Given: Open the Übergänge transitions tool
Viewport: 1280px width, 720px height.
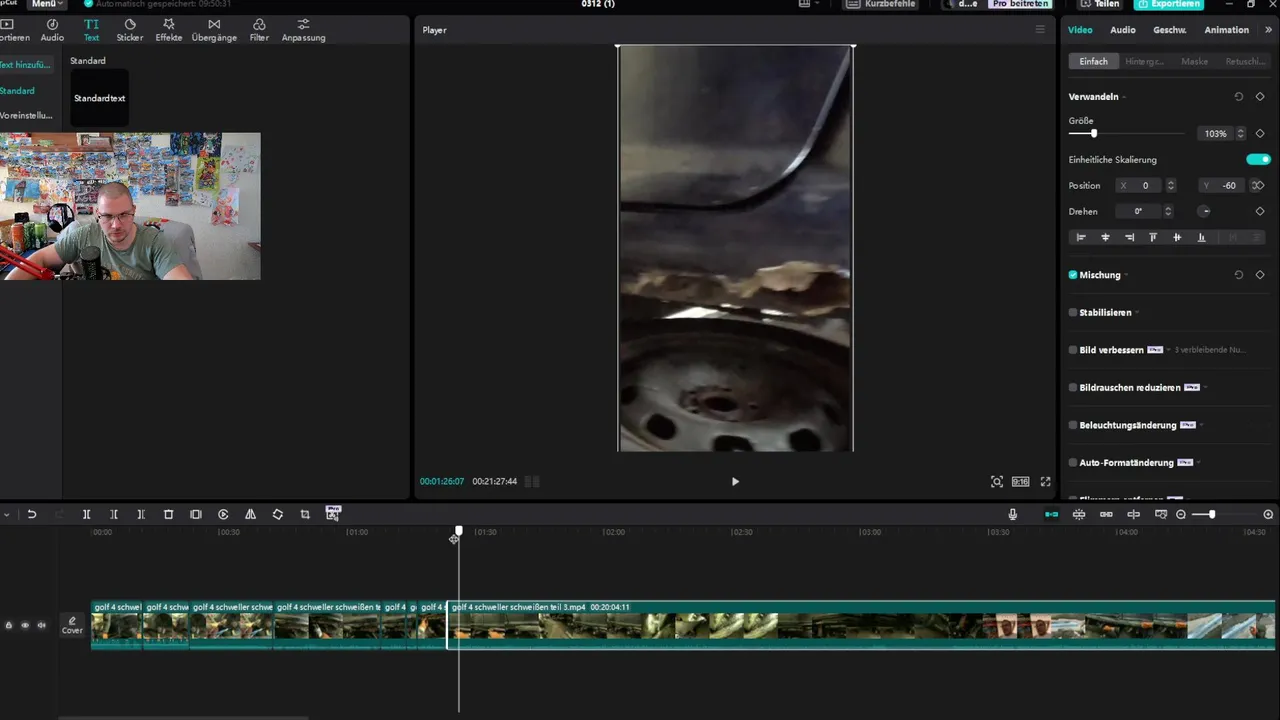Looking at the screenshot, I should coord(214,29).
